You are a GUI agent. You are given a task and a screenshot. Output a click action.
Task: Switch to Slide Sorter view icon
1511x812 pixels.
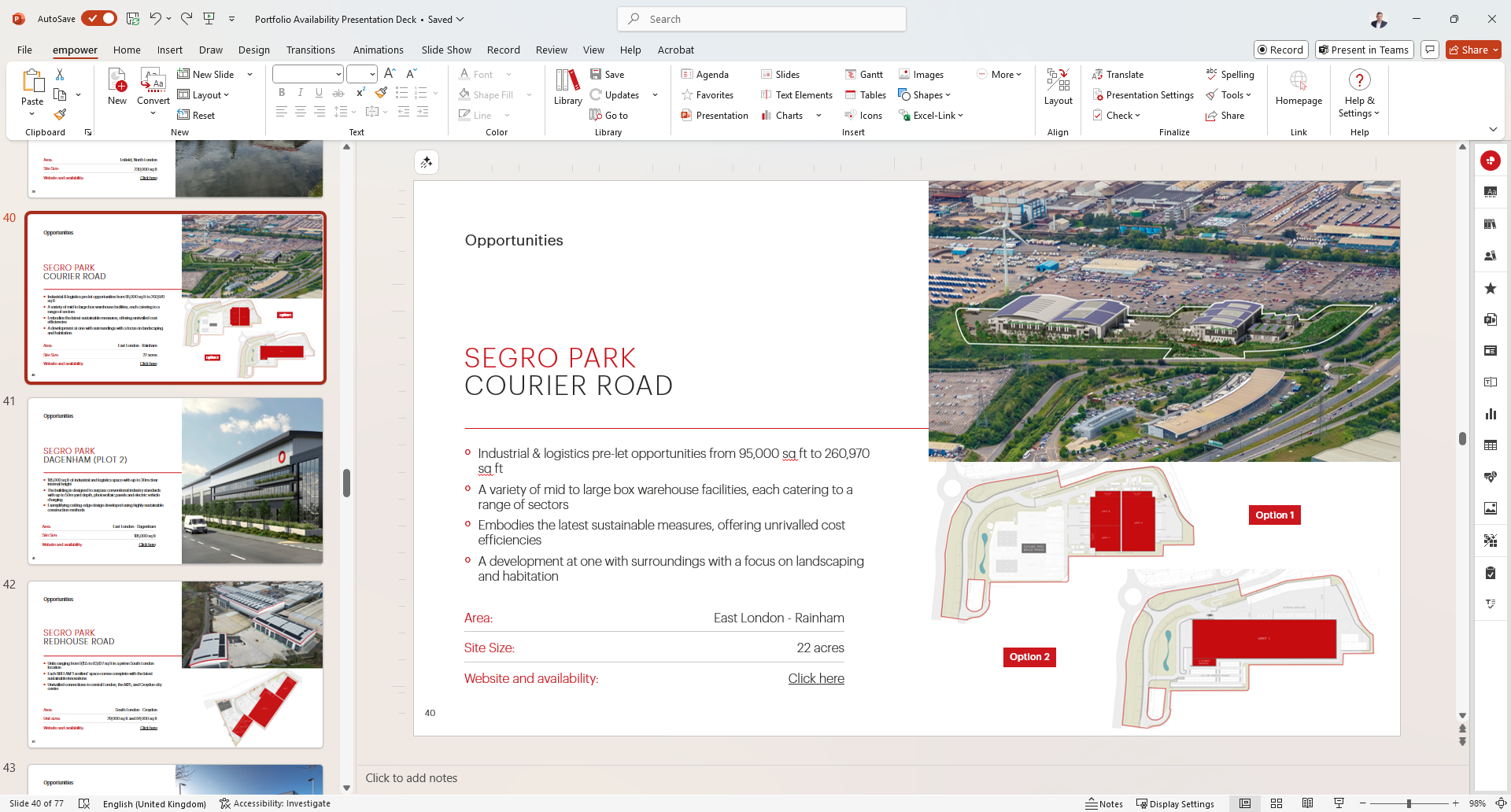pos(1276,803)
